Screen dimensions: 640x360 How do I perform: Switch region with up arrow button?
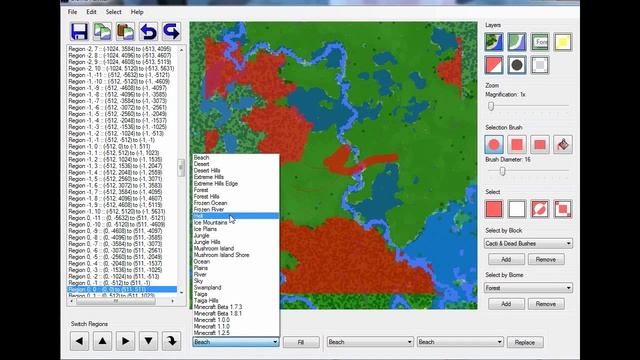[102, 341]
